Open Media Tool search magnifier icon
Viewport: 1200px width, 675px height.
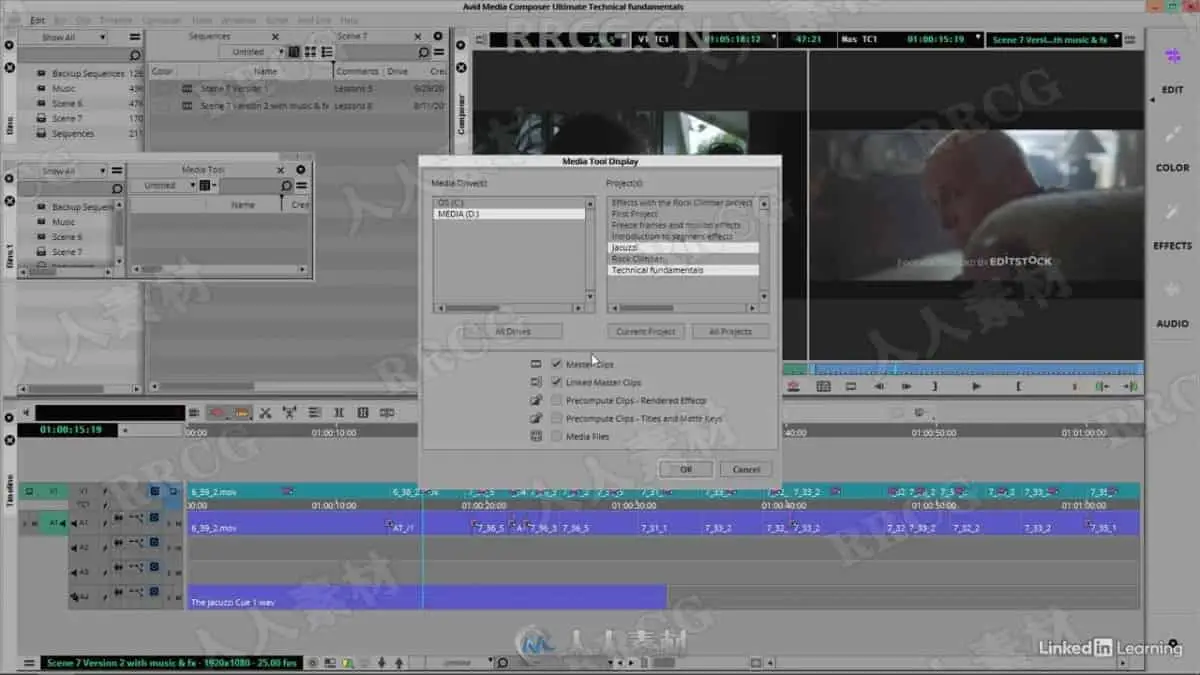pos(286,186)
